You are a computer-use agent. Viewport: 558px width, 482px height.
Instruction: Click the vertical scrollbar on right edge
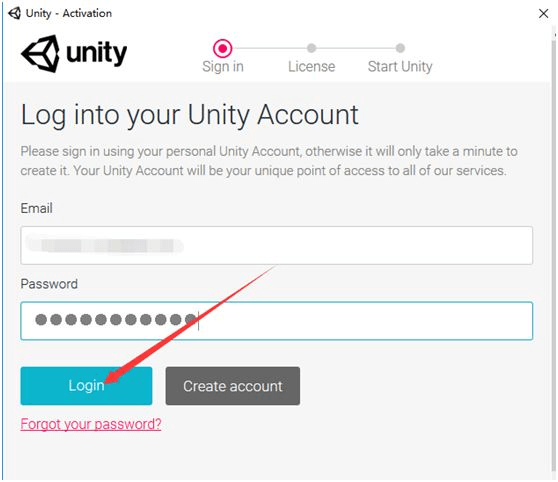pos(553,249)
